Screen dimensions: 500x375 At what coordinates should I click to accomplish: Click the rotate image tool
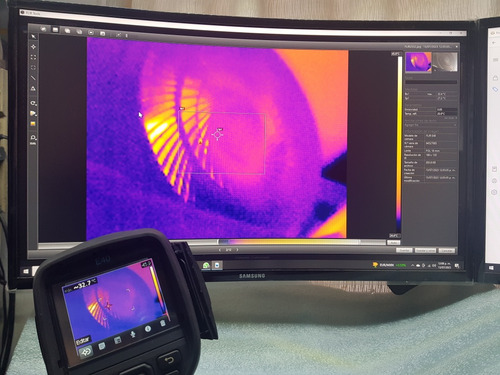pos(33,103)
